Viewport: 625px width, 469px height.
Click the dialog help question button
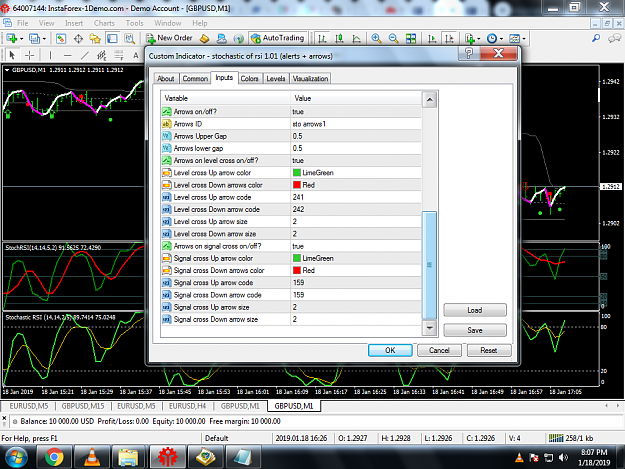tap(469, 53)
